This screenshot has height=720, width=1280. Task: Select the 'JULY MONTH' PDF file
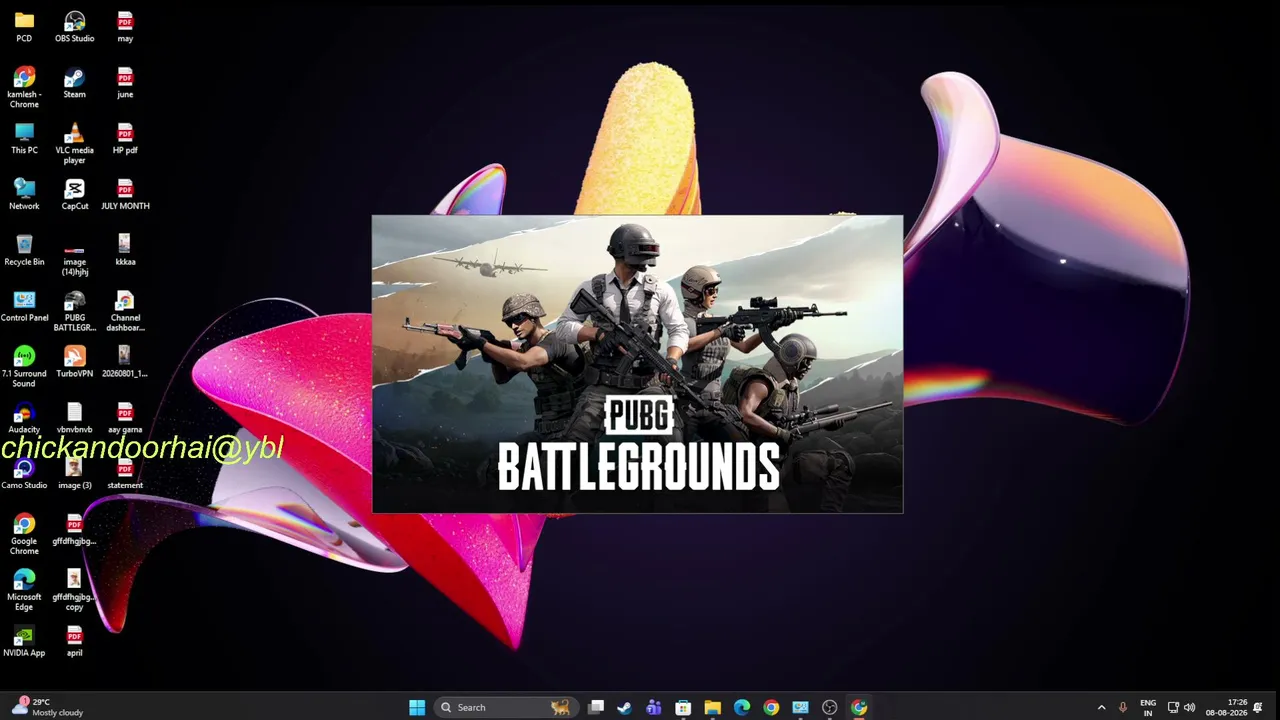click(125, 195)
